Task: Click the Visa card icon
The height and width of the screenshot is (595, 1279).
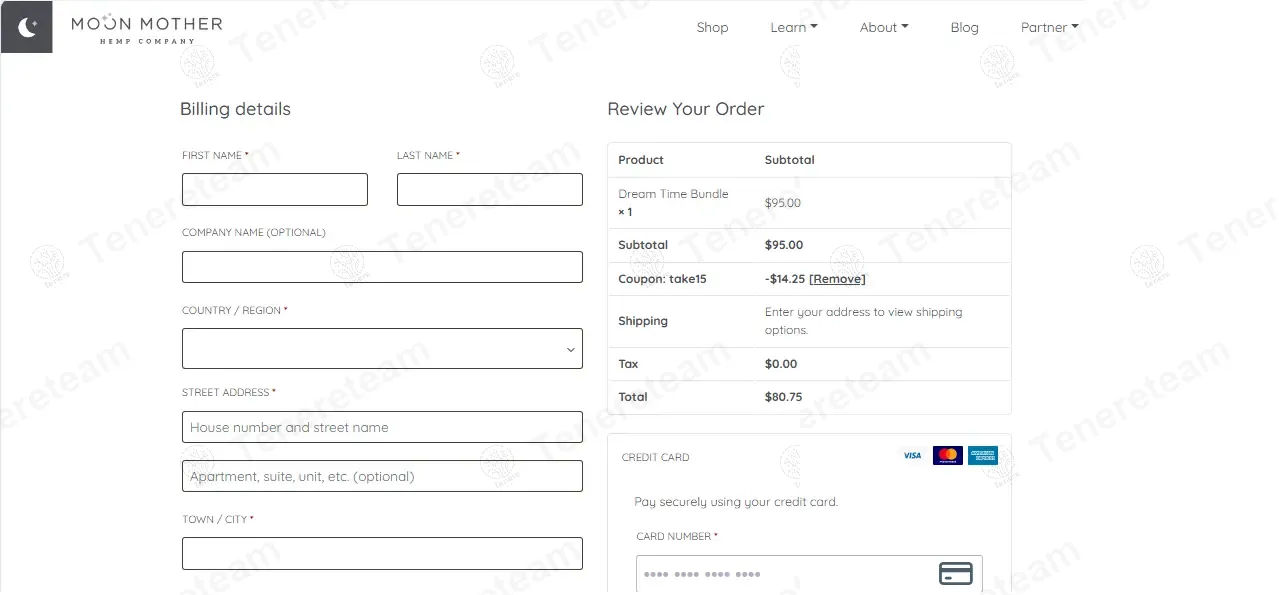Action: (x=912, y=456)
